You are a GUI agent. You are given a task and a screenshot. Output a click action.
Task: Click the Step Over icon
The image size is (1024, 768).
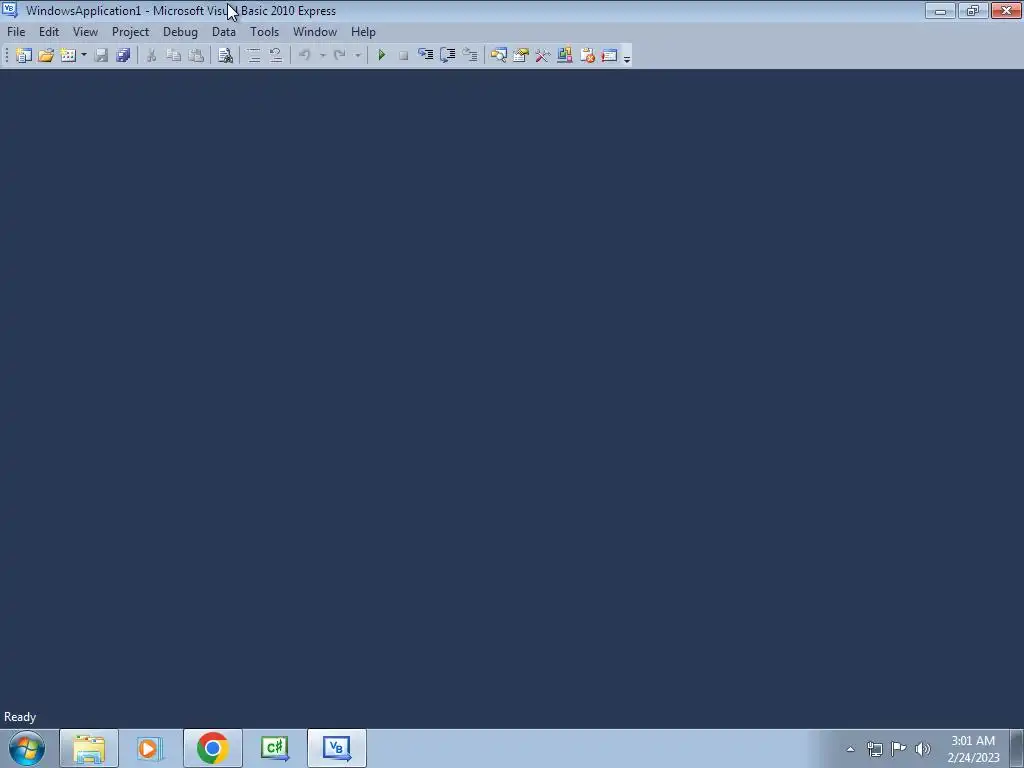(447, 56)
